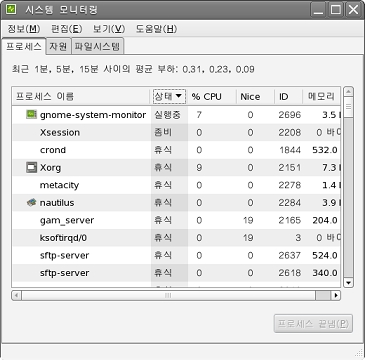Click process ID 2284

click(290, 203)
